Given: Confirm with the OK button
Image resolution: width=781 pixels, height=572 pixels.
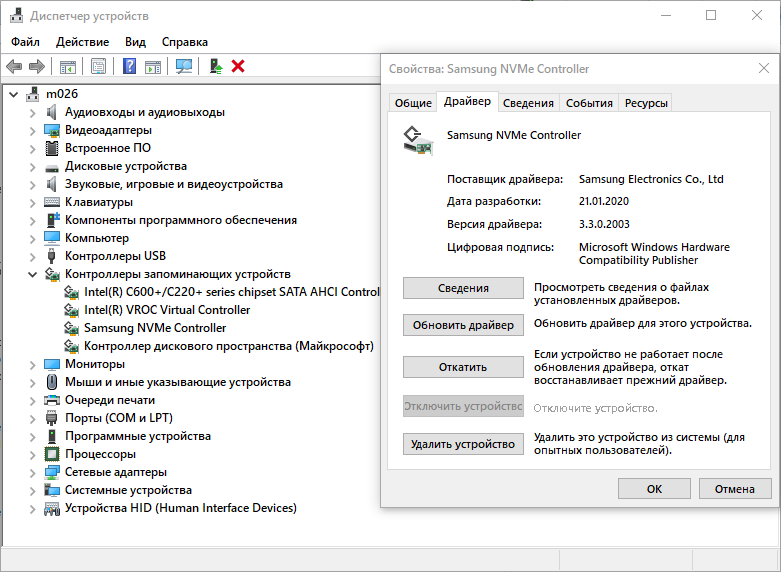Looking at the screenshot, I should click(x=654, y=489).
